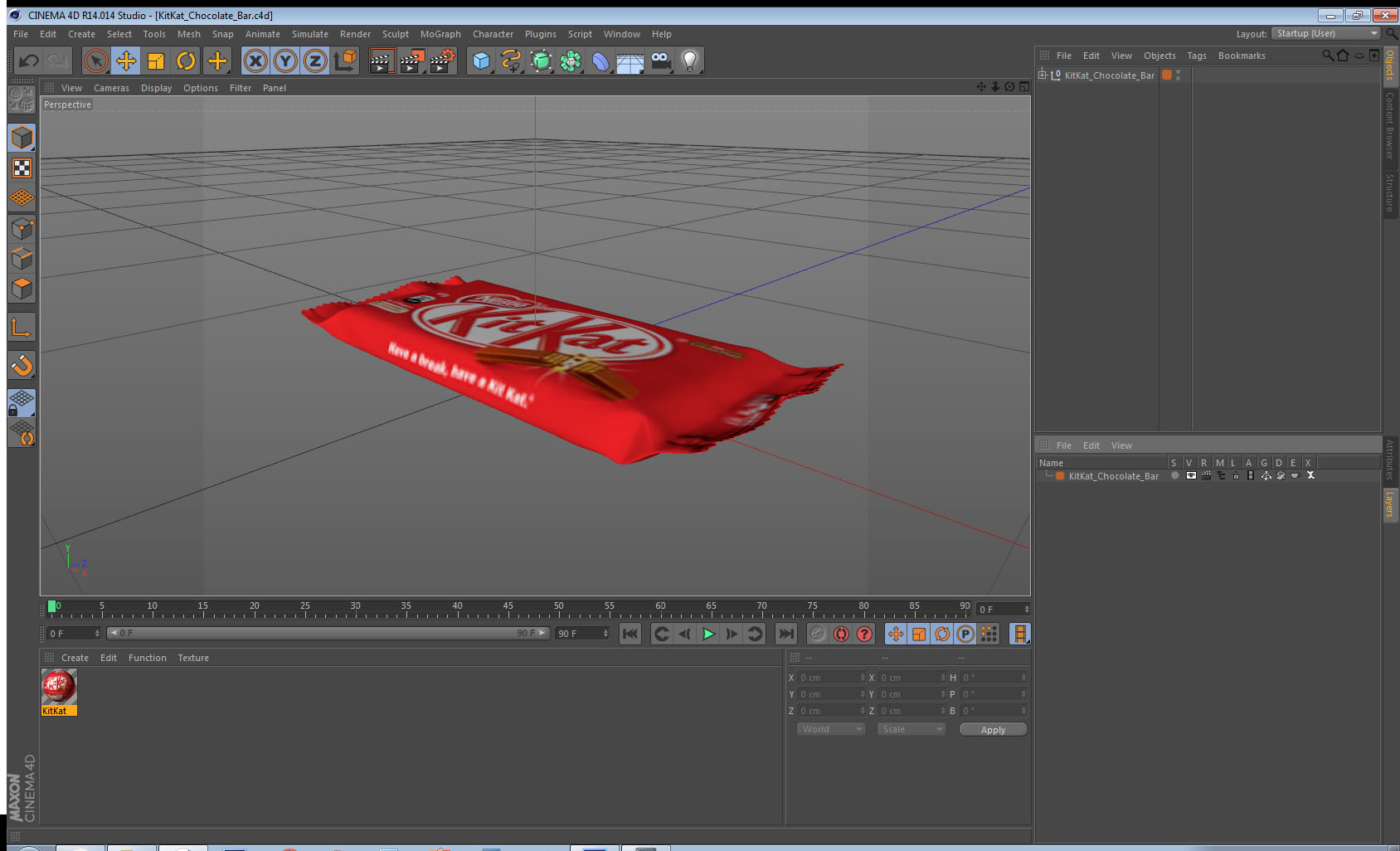Toggle KitKat_Chocolate_Bar editor visibility dots

pyautogui.click(x=1178, y=75)
